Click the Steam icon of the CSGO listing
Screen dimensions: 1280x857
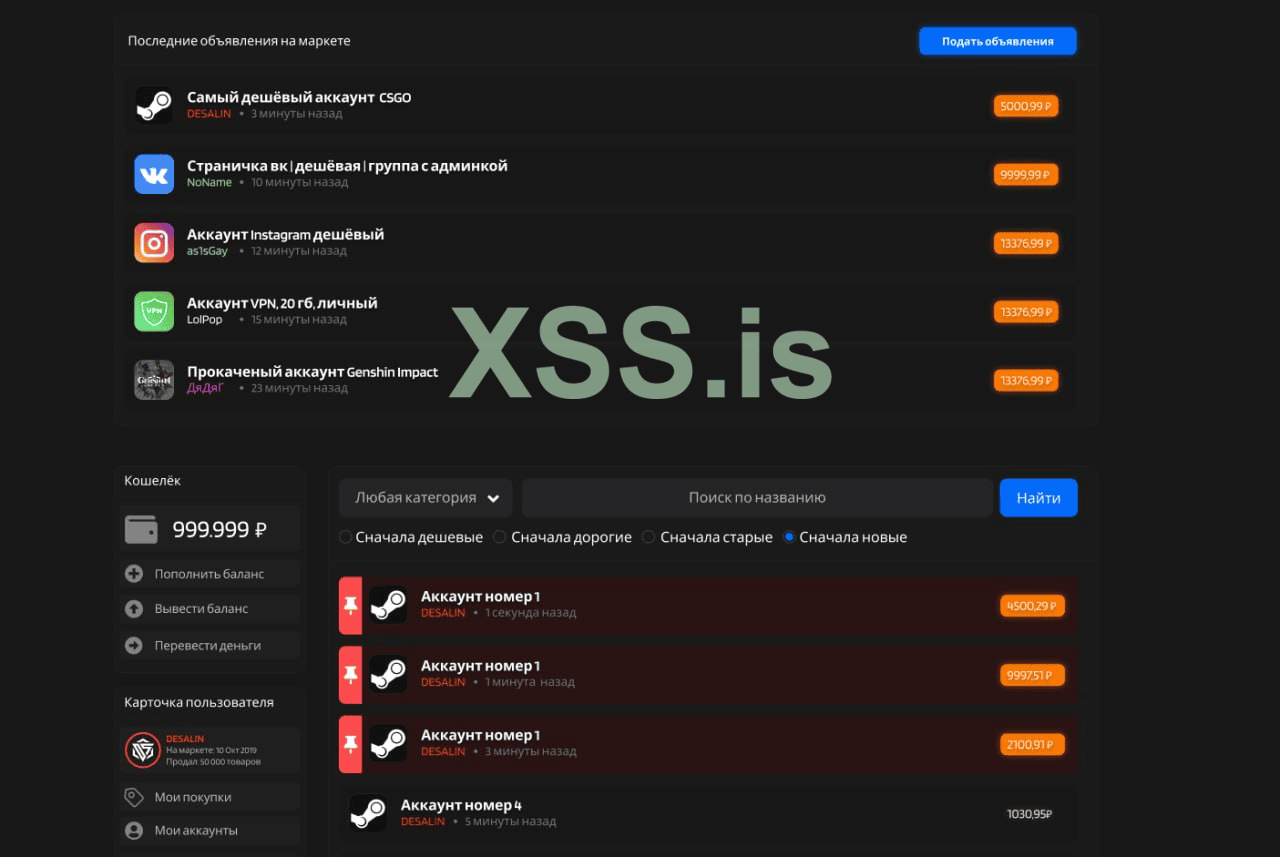pos(154,105)
